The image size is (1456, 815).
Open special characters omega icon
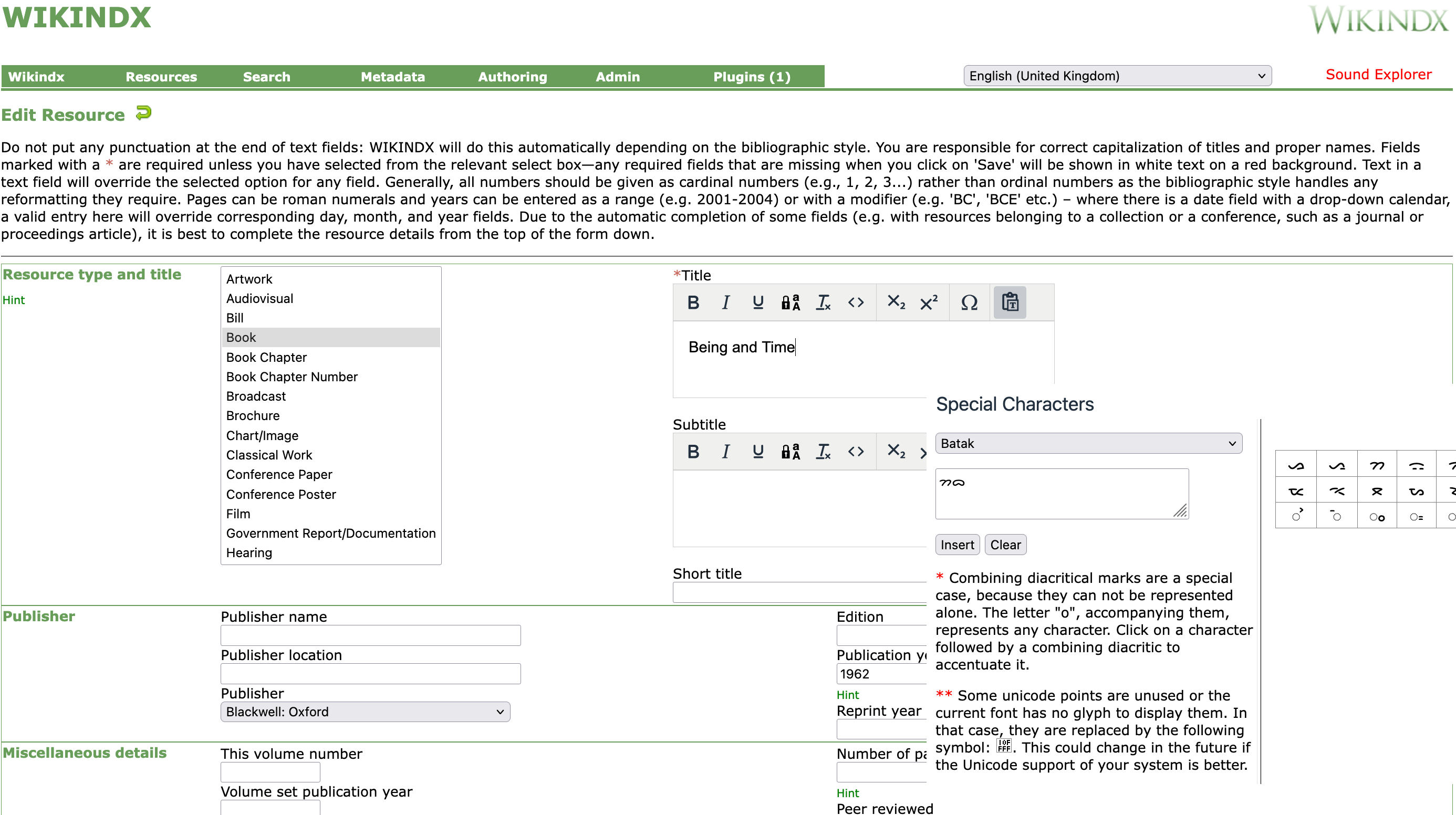[x=969, y=302]
